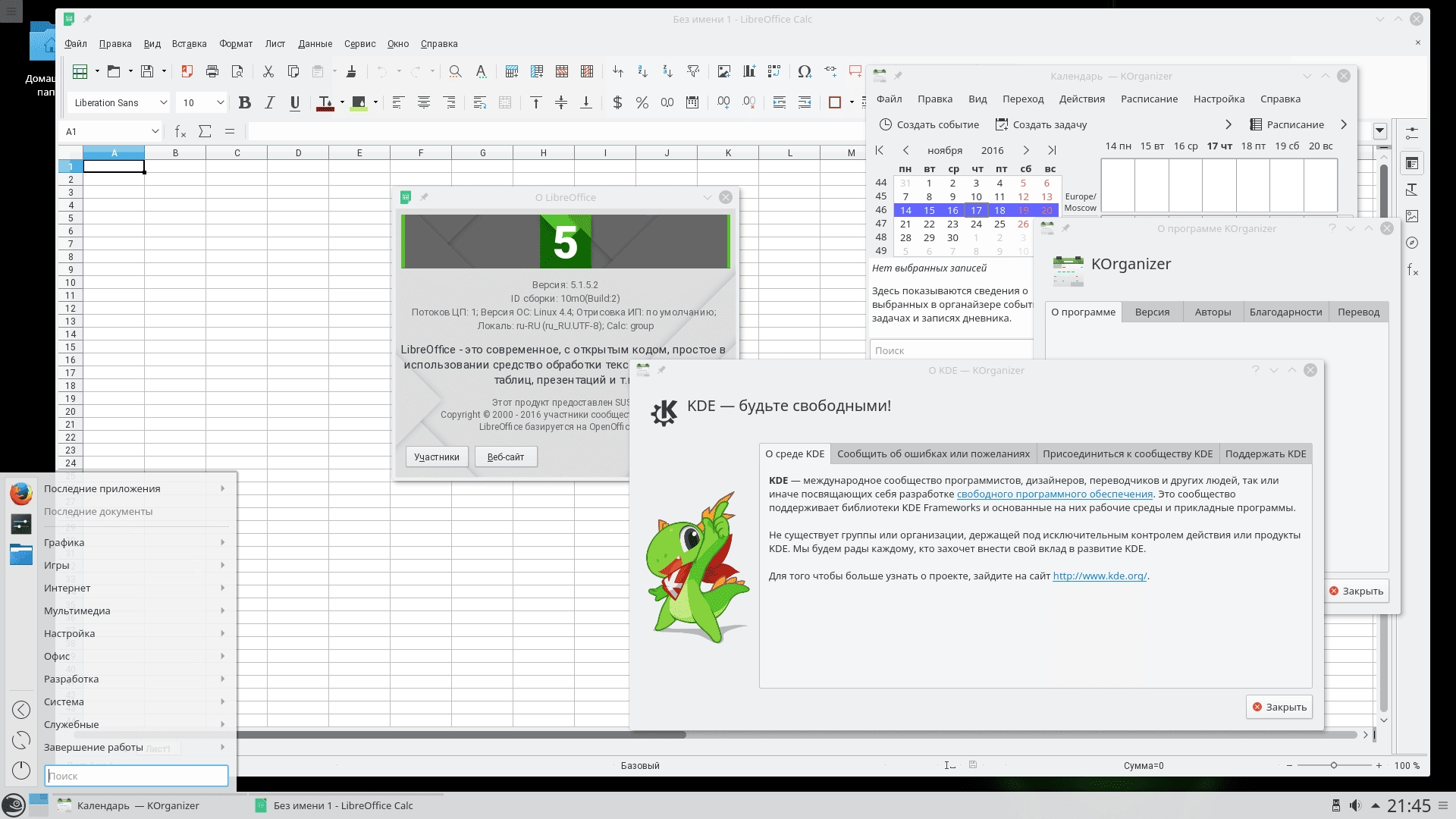The image size is (1456, 819).
Task: Open the свободного программного обеспечения link
Action: tap(1055, 494)
